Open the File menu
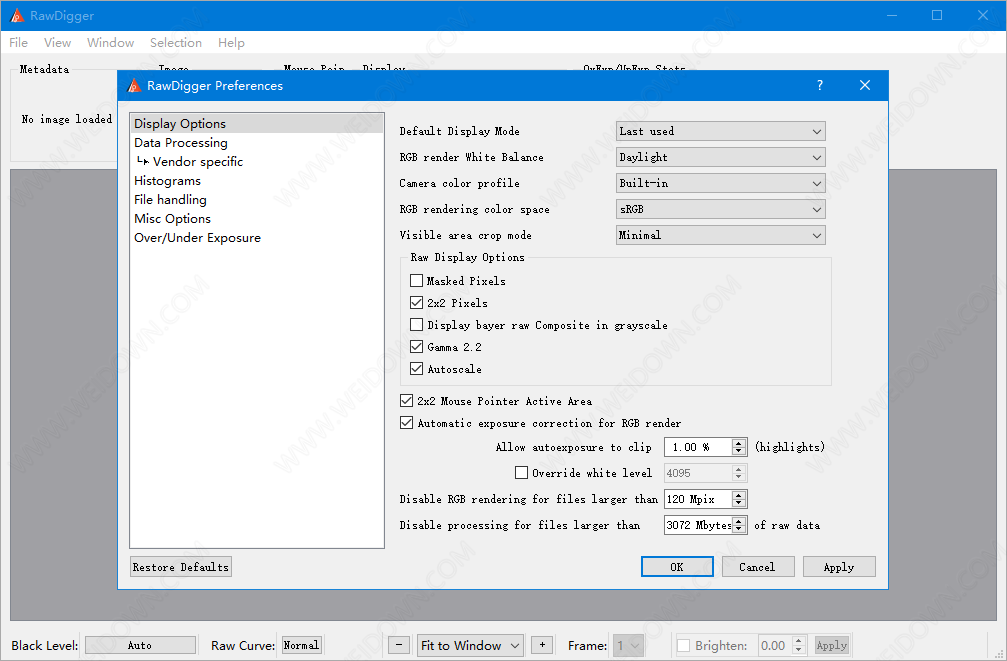 coord(18,42)
